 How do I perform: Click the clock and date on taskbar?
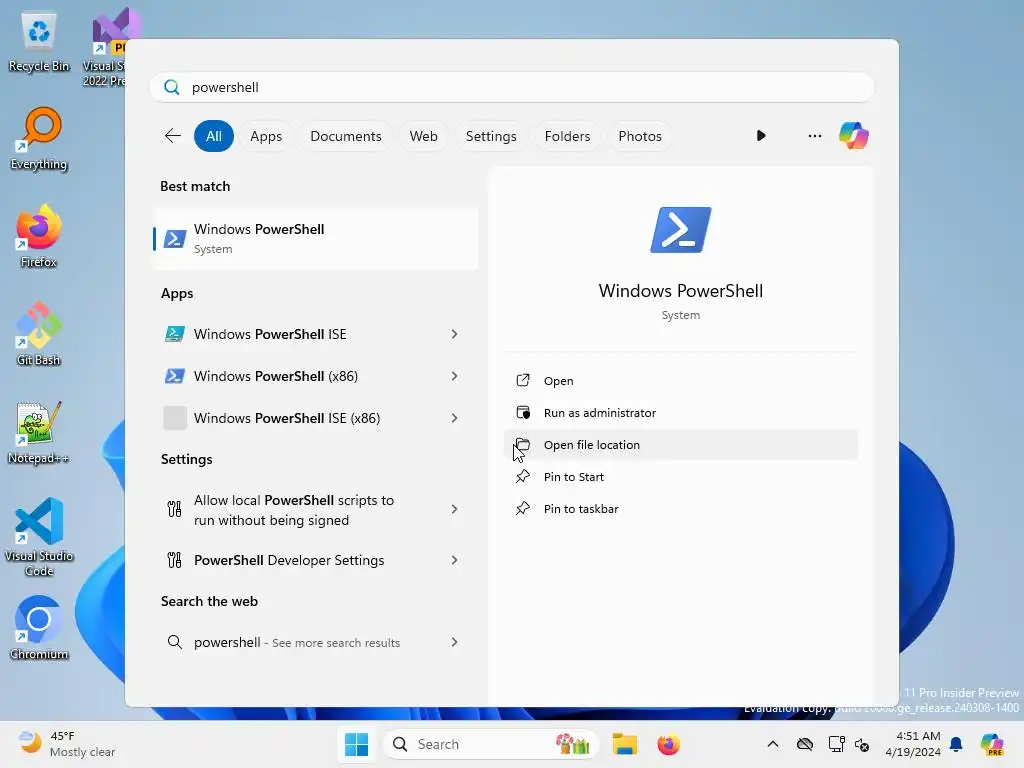click(913, 744)
